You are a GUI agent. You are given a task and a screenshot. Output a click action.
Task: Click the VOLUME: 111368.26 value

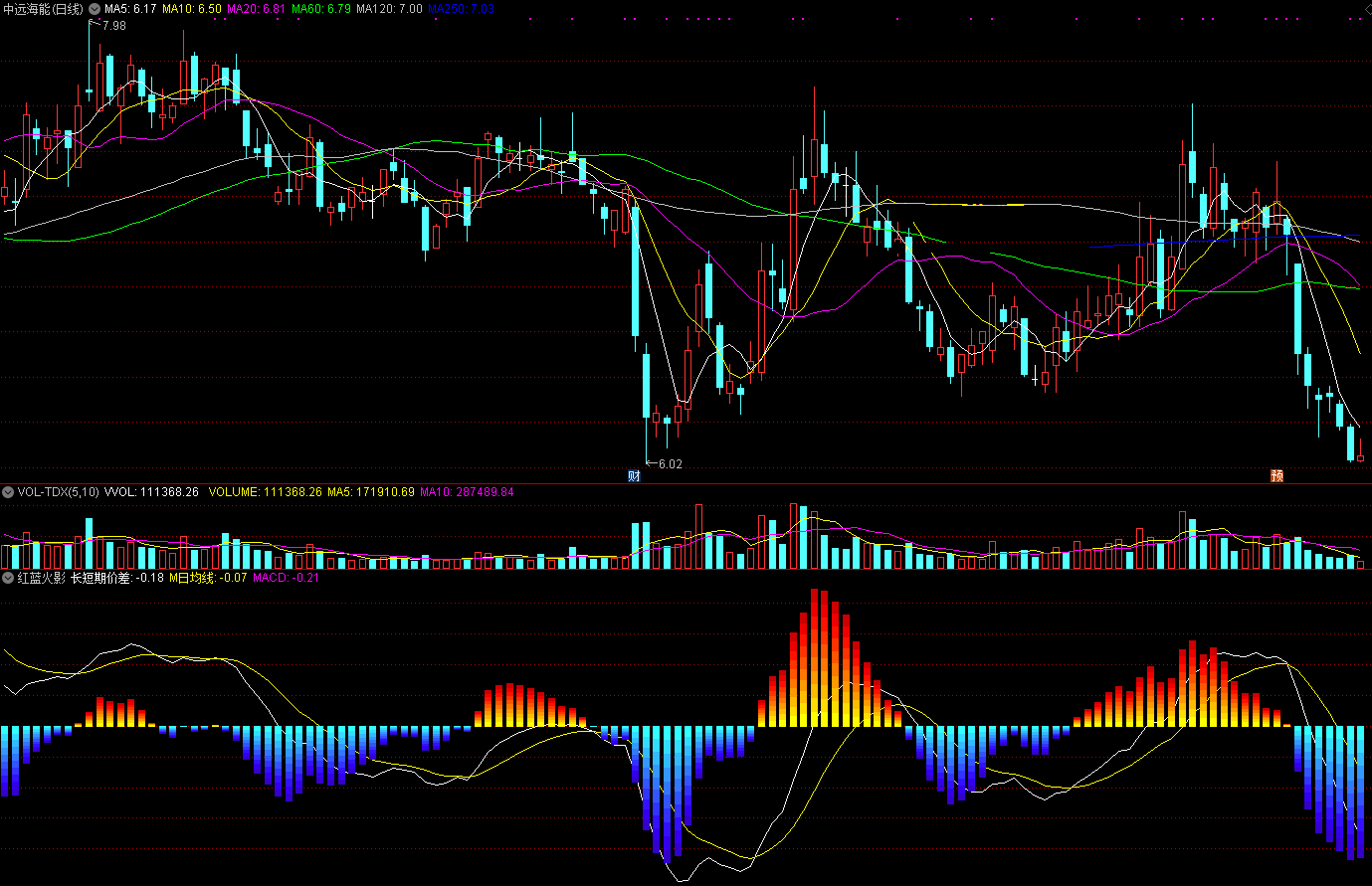[x=265, y=492]
